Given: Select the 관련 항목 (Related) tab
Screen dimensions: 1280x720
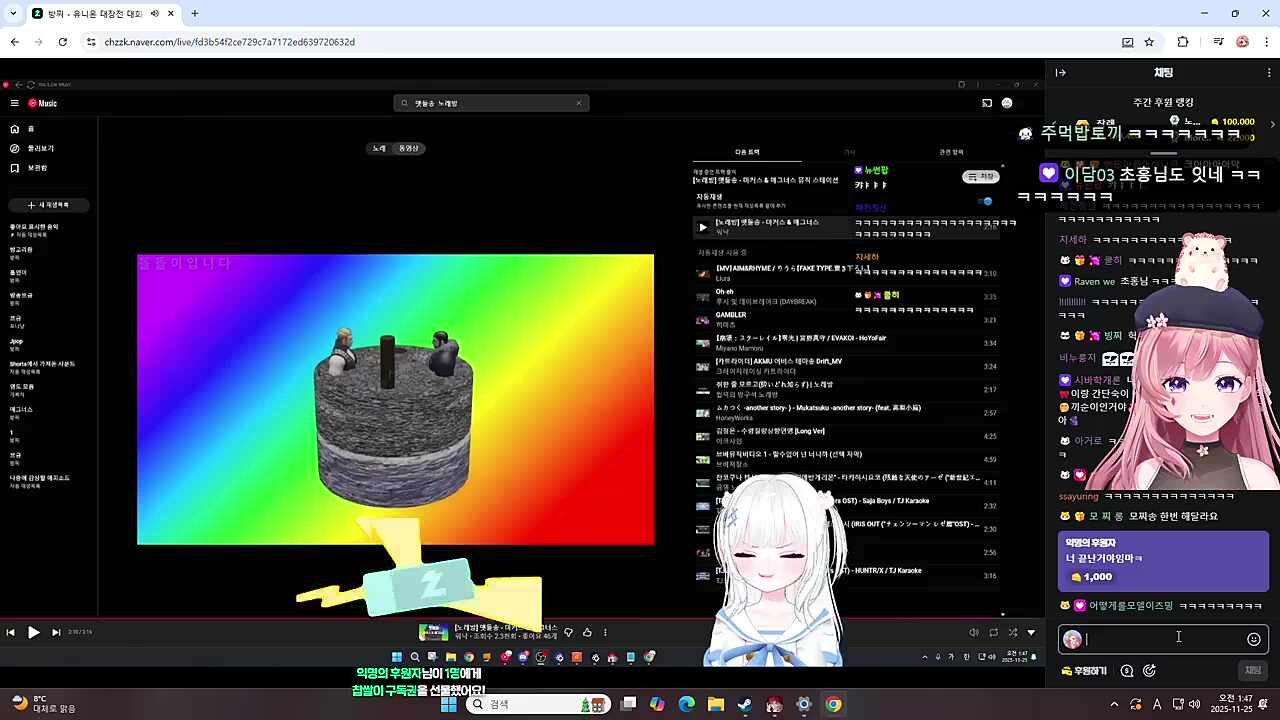Looking at the screenshot, I should pyautogui.click(x=951, y=152).
